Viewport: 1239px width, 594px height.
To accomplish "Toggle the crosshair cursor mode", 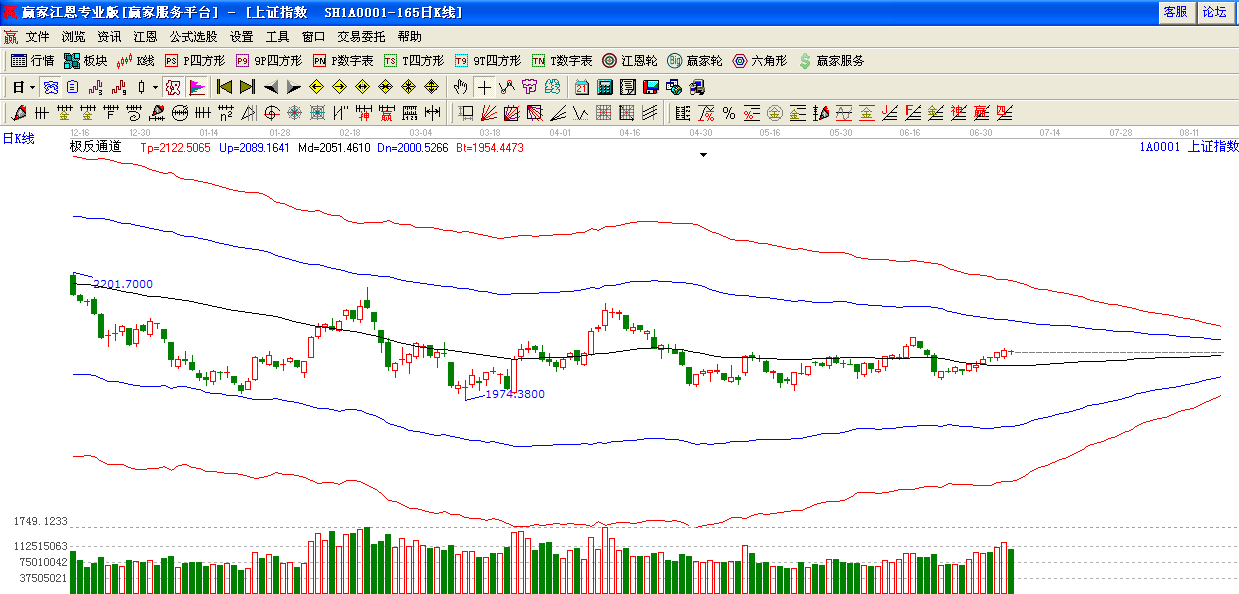I will 484,87.
